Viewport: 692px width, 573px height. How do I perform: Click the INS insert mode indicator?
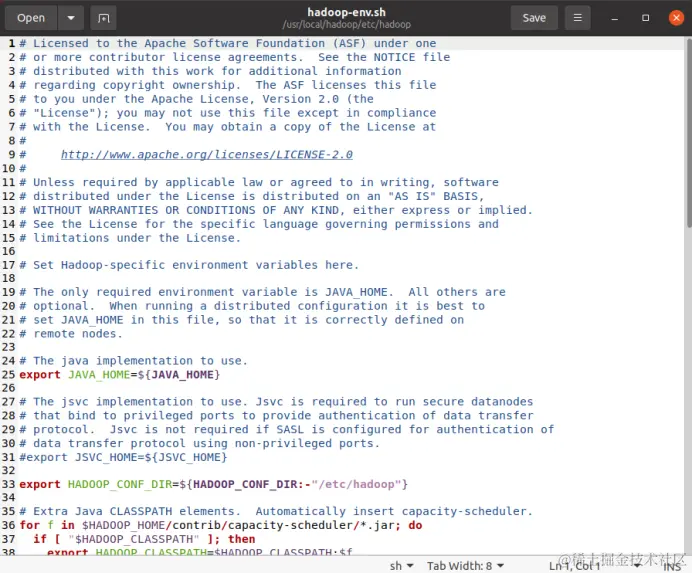[672, 566]
